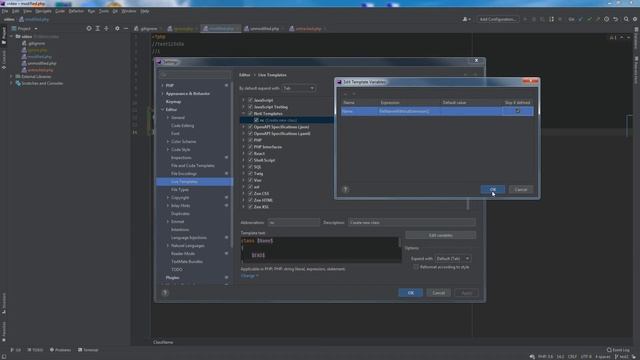Click Select Opened File target icon
Screen dimensions: 640x360
(x=89, y=28)
